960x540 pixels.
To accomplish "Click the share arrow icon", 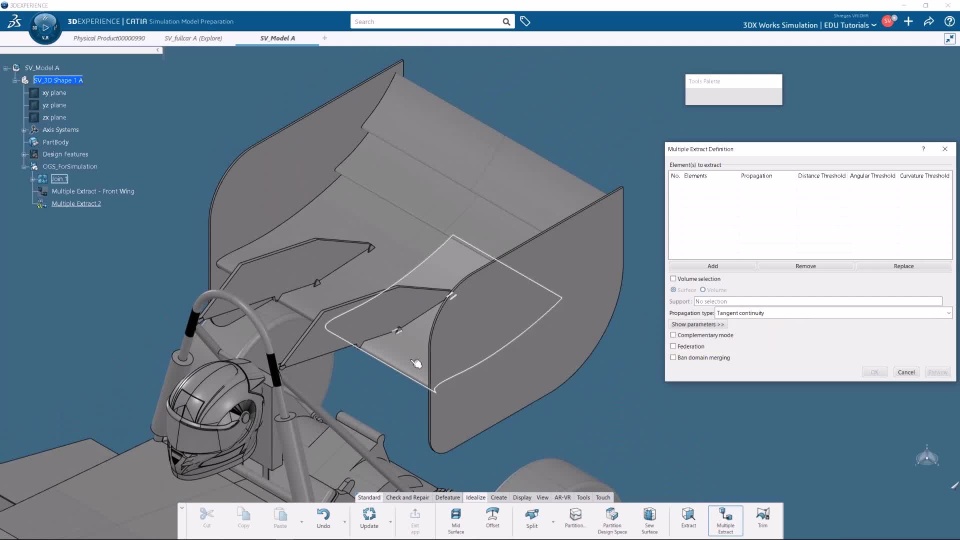I will click(x=929, y=21).
